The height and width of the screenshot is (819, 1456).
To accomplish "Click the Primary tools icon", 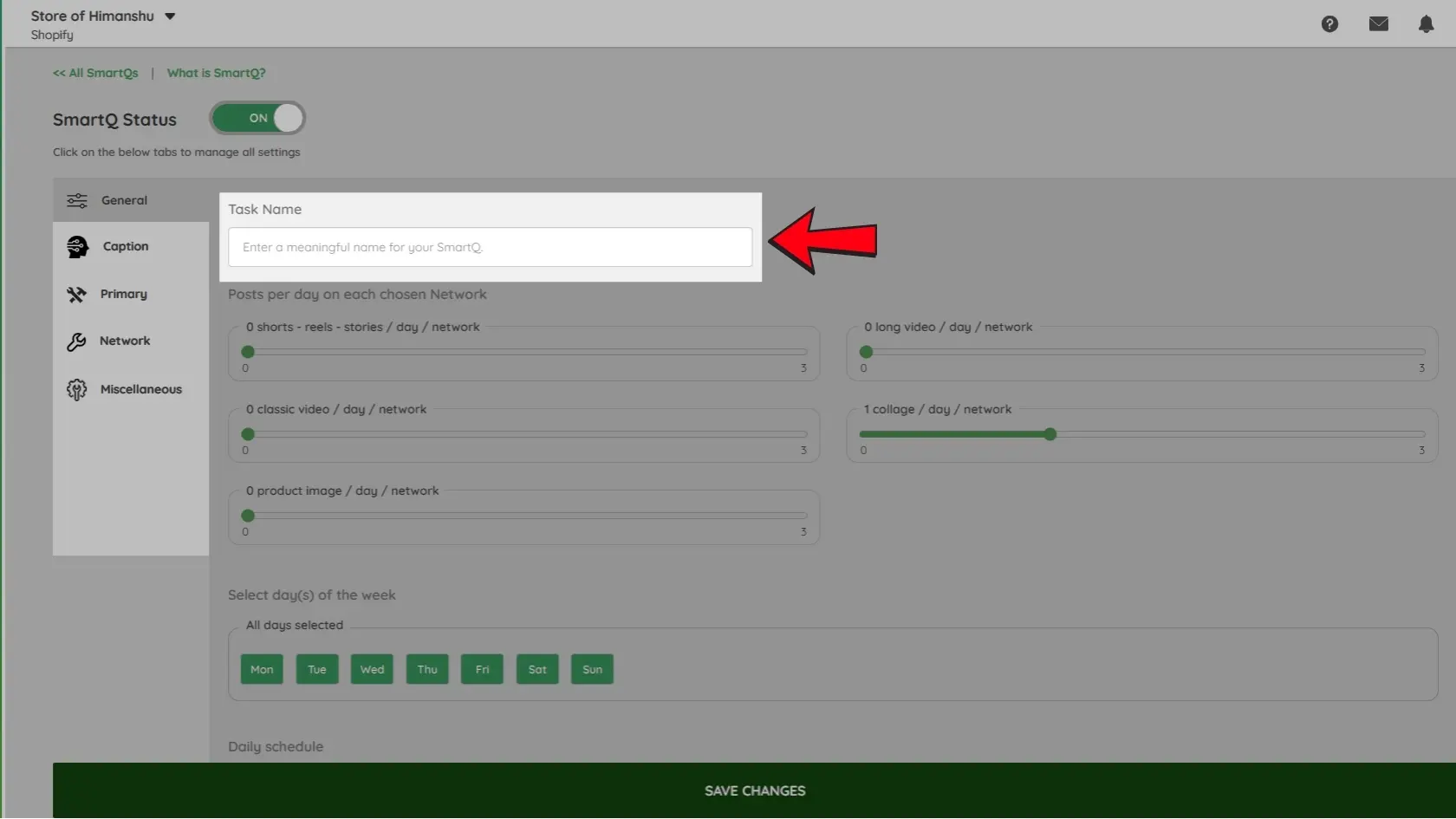I will [76, 295].
